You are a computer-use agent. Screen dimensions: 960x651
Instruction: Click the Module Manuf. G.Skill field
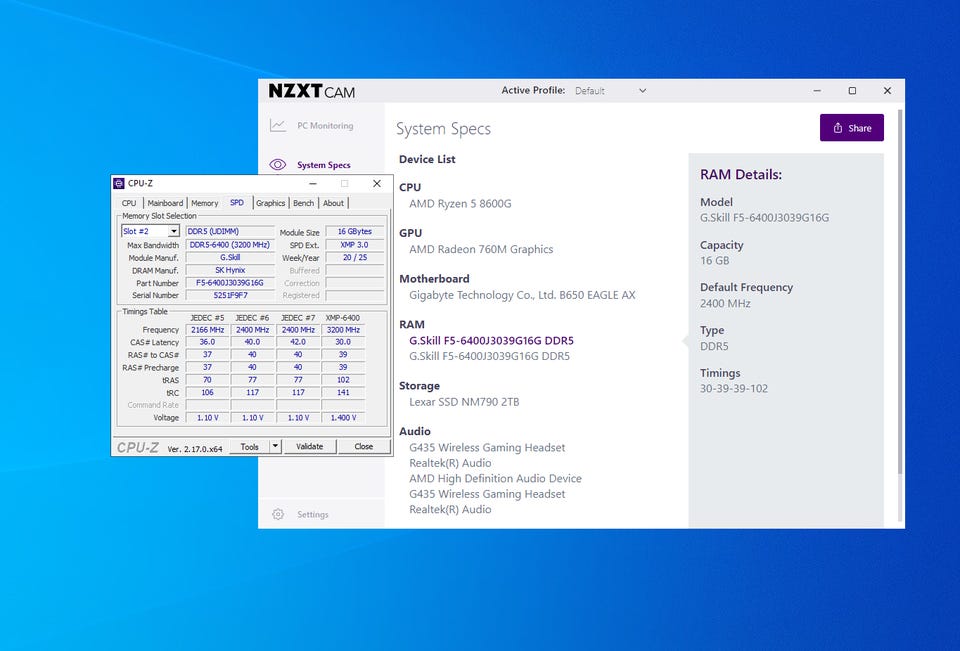click(230, 257)
